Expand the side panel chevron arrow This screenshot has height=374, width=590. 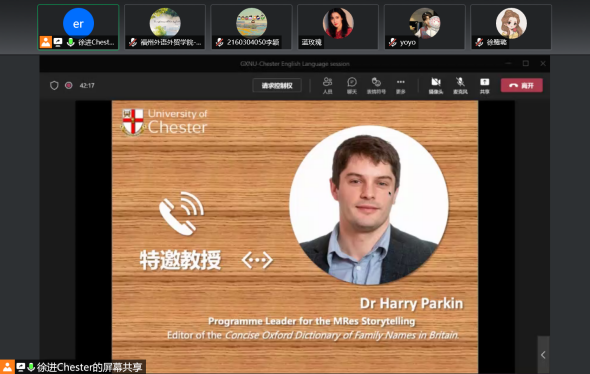tap(543, 354)
